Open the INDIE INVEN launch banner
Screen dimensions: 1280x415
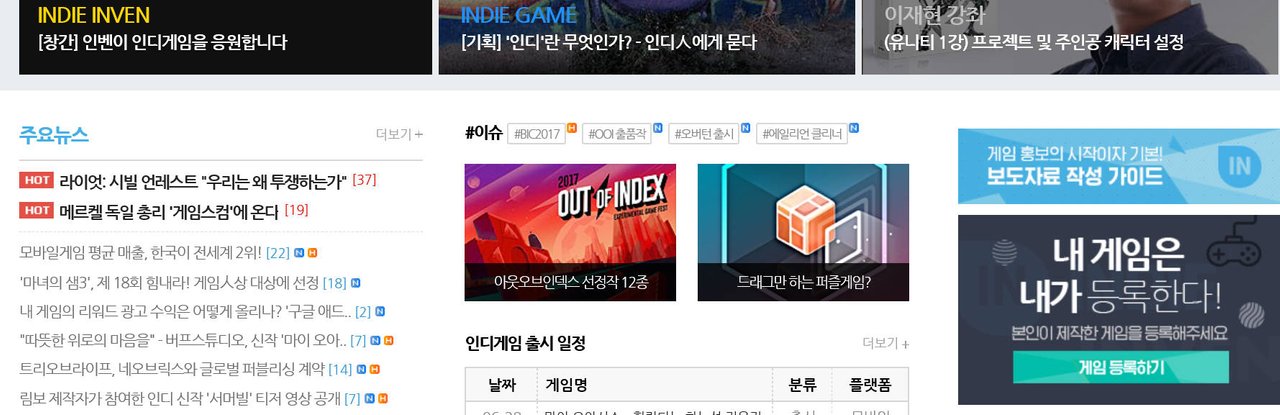click(x=225, y=37)
